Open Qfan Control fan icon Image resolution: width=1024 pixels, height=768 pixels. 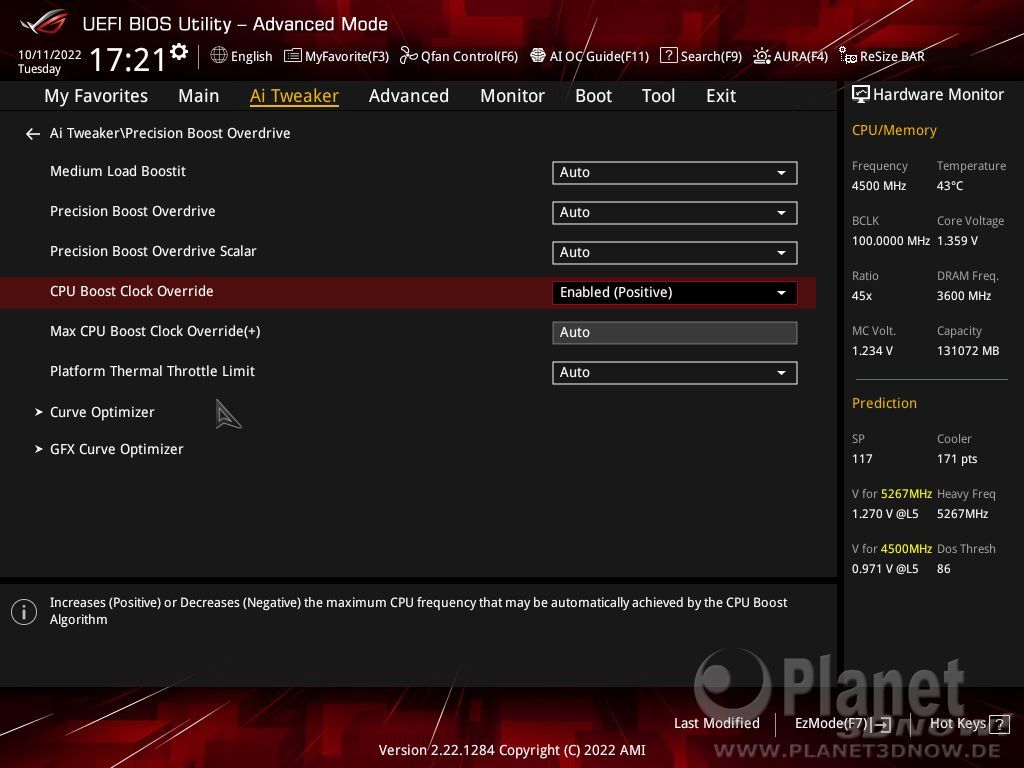408,56
